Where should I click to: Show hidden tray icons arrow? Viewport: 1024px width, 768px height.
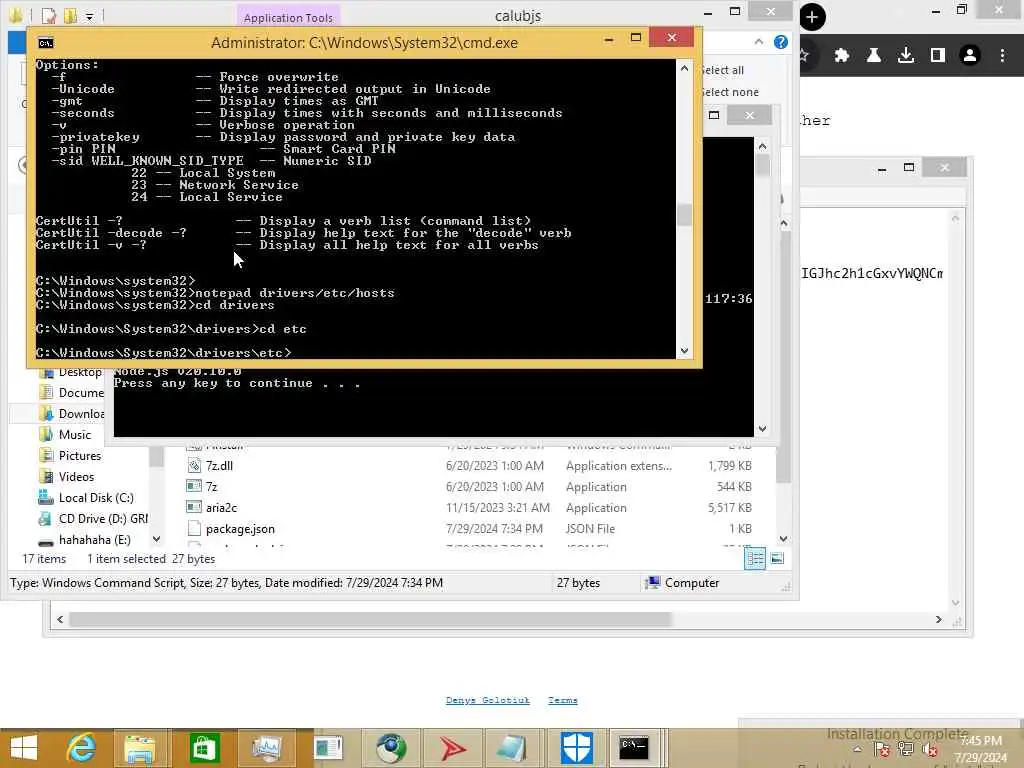(857, 750)
